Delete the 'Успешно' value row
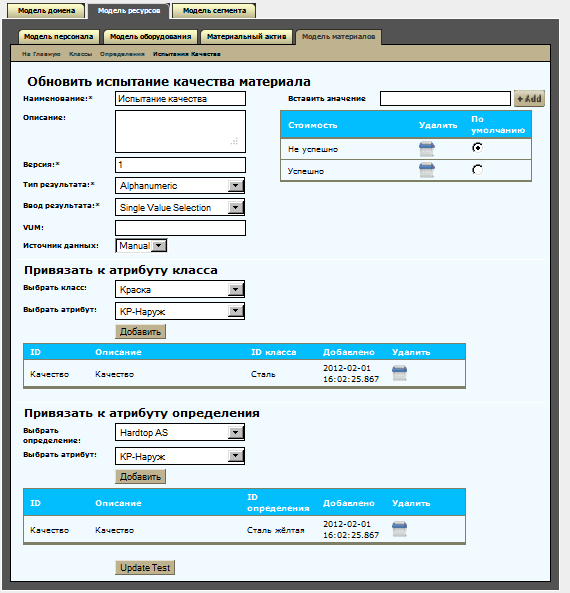 (427, 170)
